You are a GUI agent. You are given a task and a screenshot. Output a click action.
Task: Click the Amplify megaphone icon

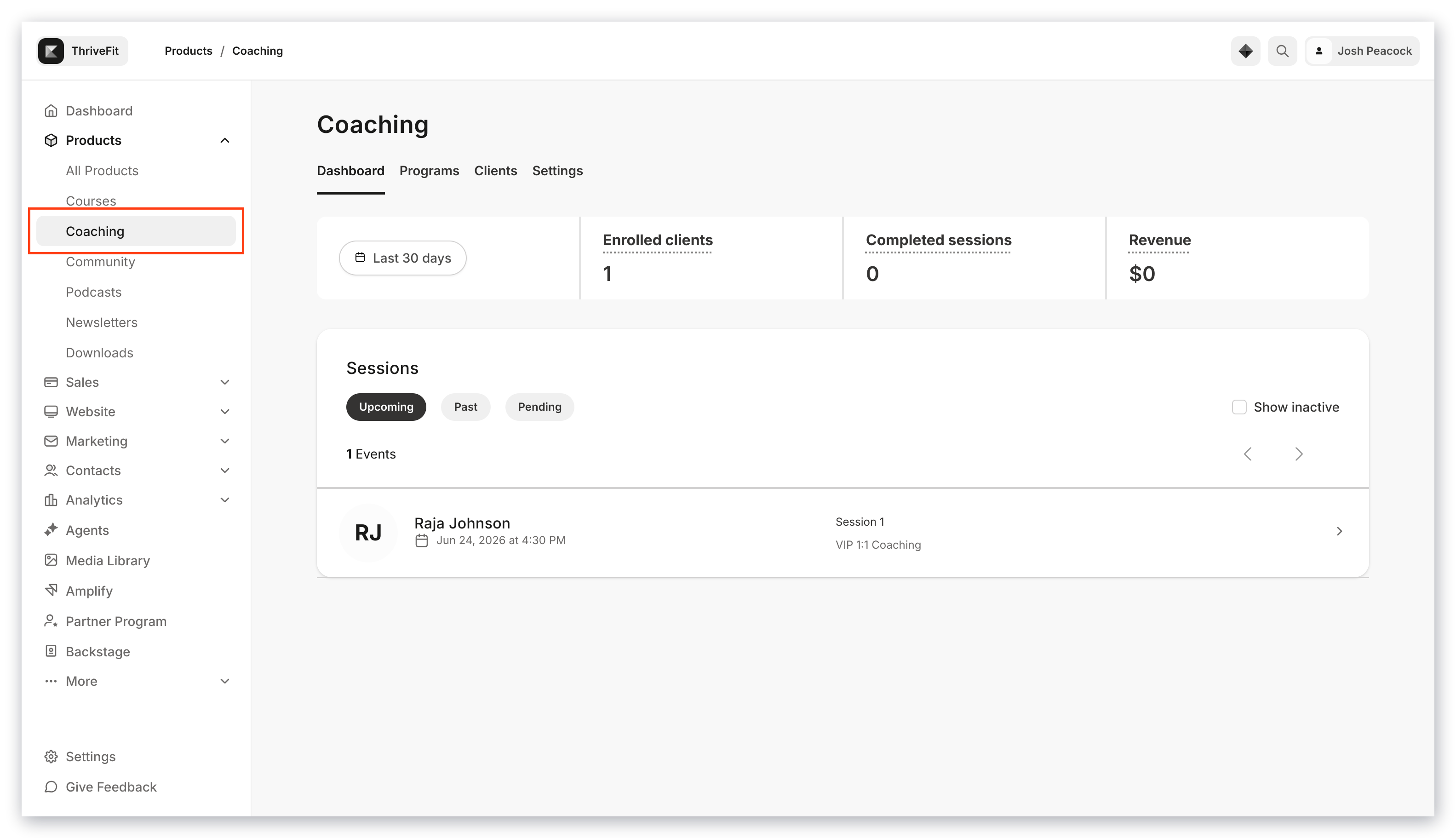(51, 591)
